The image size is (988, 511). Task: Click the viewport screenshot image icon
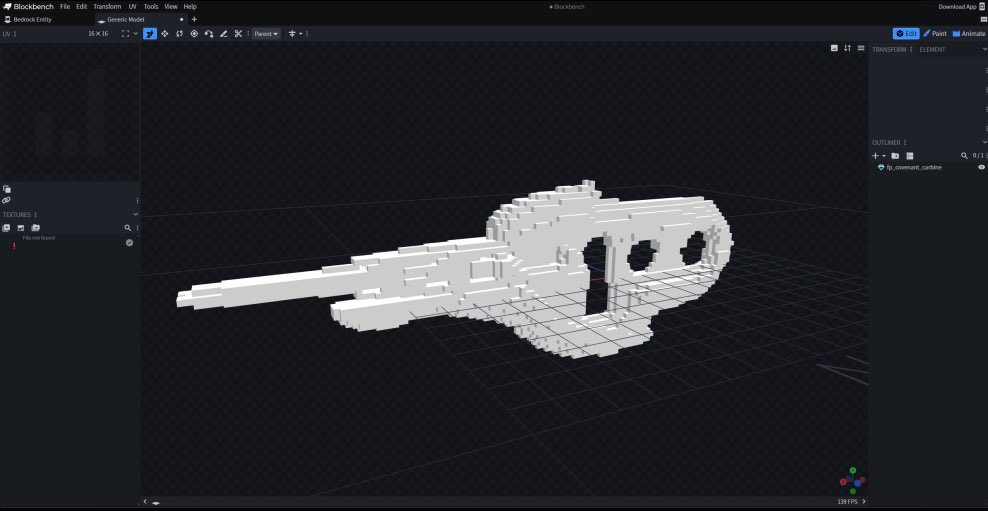[x=834, y=48]
